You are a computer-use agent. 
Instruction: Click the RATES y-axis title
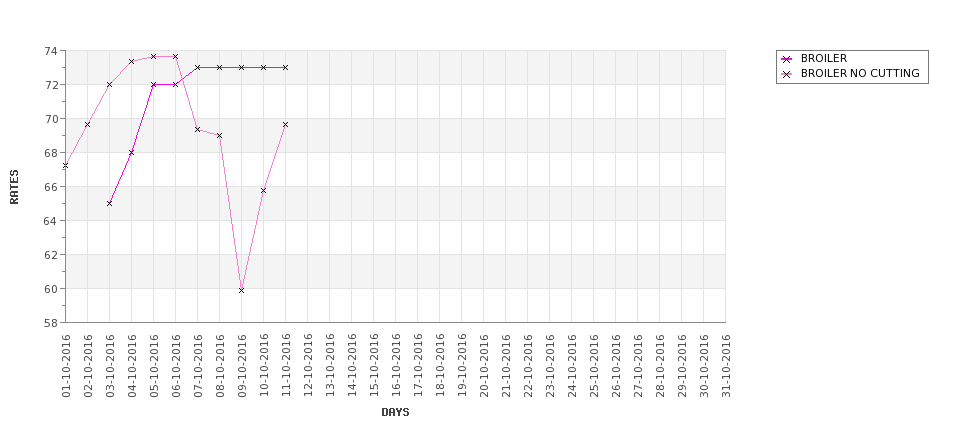[14, 187]
